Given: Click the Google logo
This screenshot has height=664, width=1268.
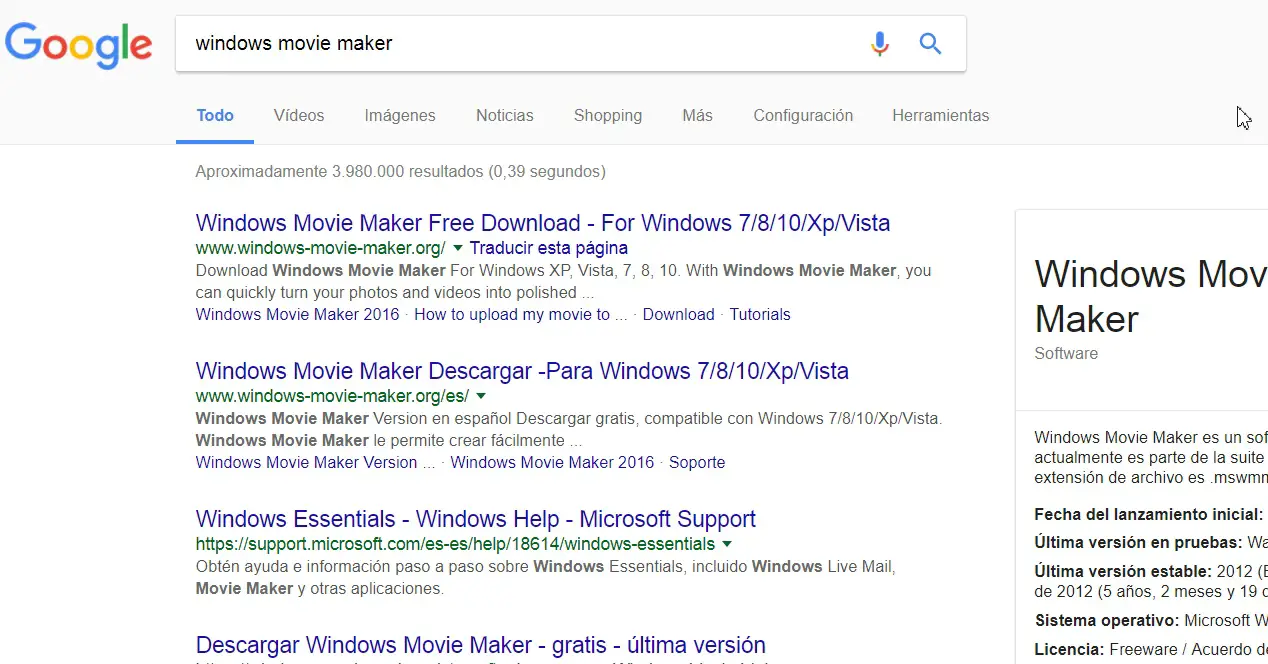Looking at the screenshot, I should [79, 45].
